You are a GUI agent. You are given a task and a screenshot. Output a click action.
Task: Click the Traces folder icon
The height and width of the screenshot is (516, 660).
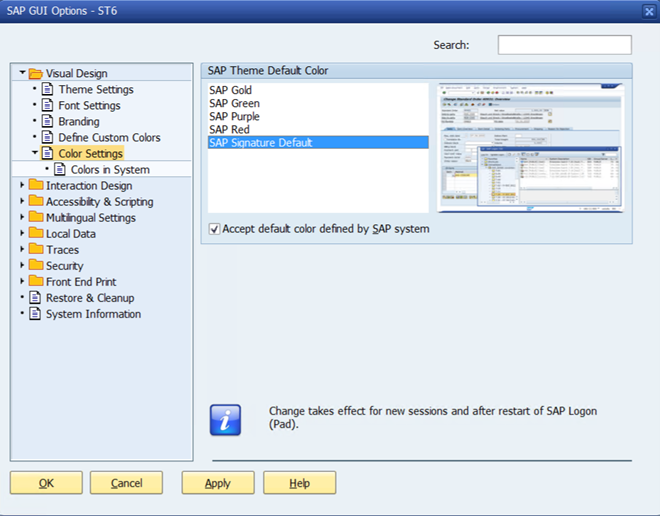(x=36, y=250)
